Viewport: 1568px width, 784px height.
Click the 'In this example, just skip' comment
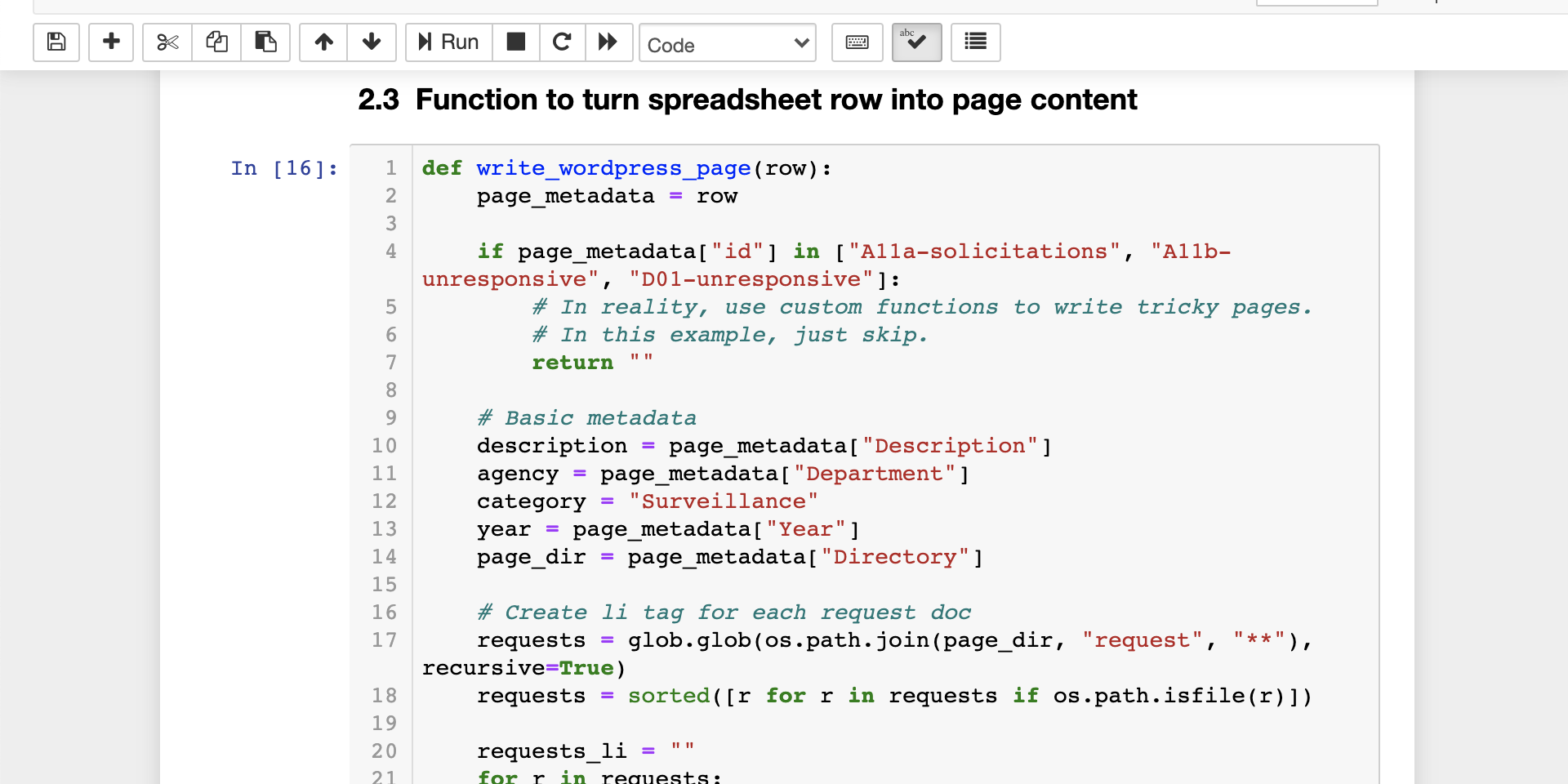tap(730, 335)
